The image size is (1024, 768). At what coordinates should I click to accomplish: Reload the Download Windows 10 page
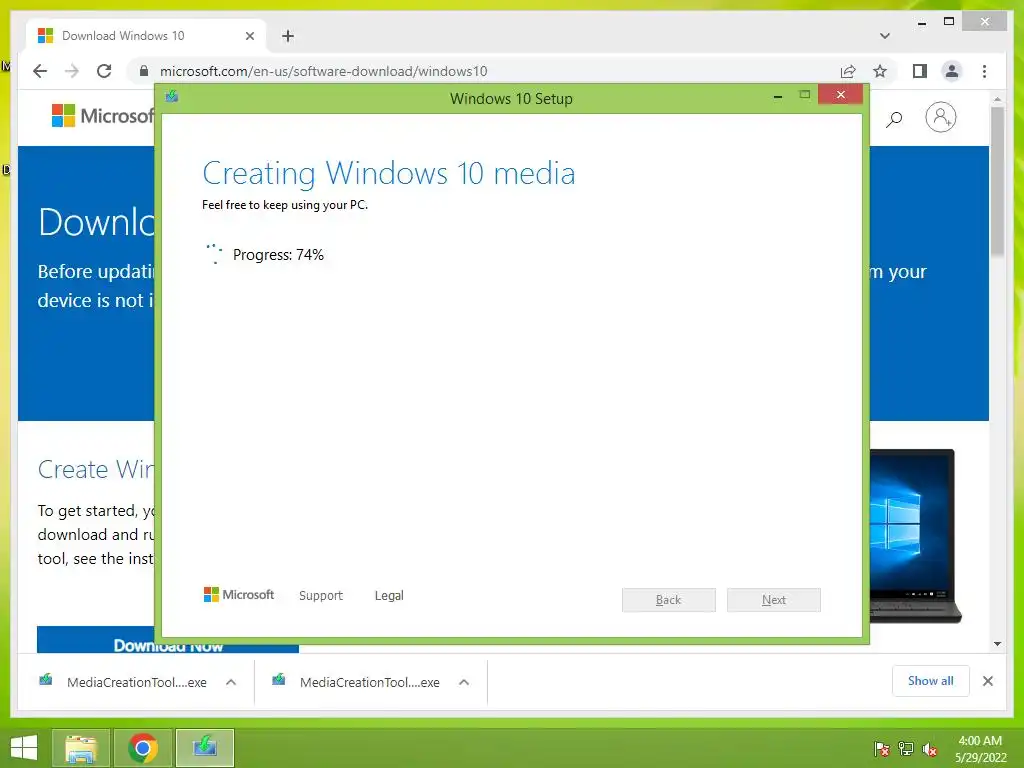pyautogui.click(x=104, y=71)
